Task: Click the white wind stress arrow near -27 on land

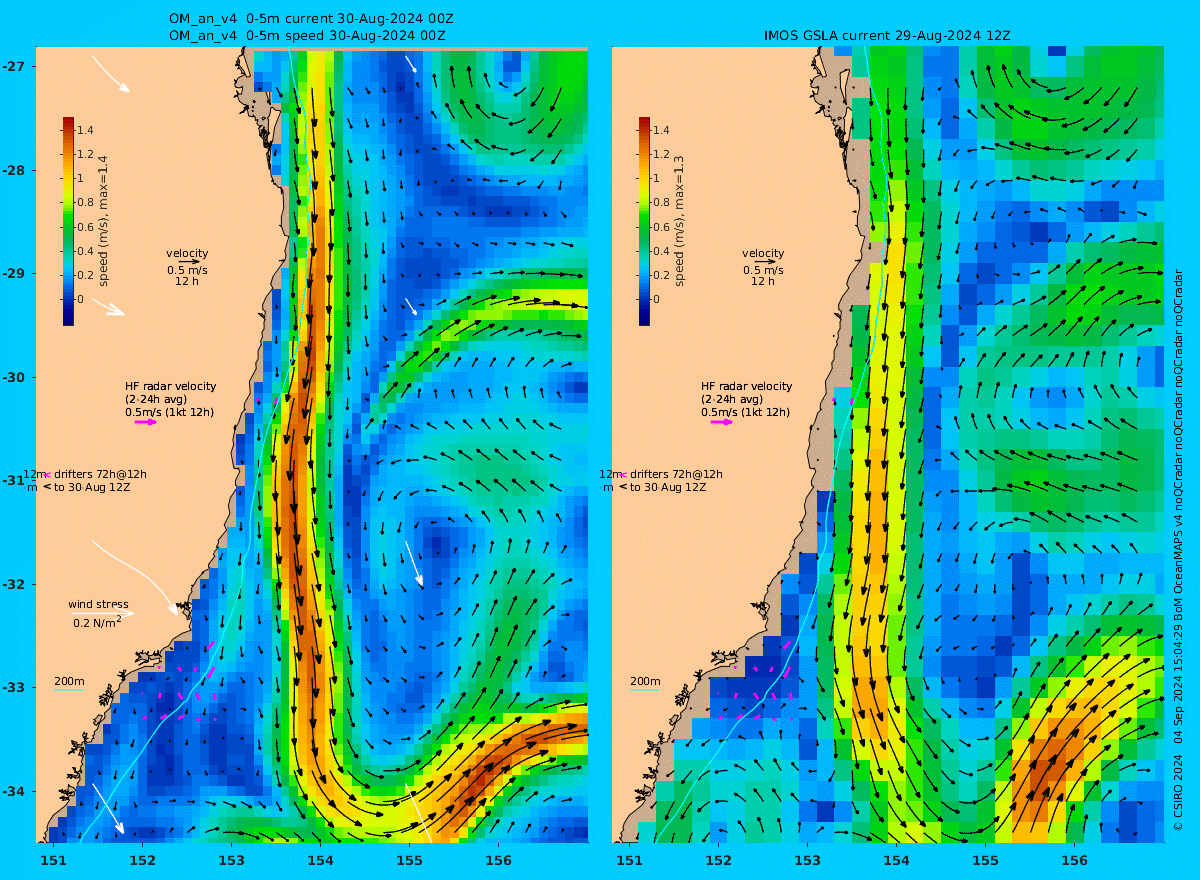Action: [x=111, y=74]
